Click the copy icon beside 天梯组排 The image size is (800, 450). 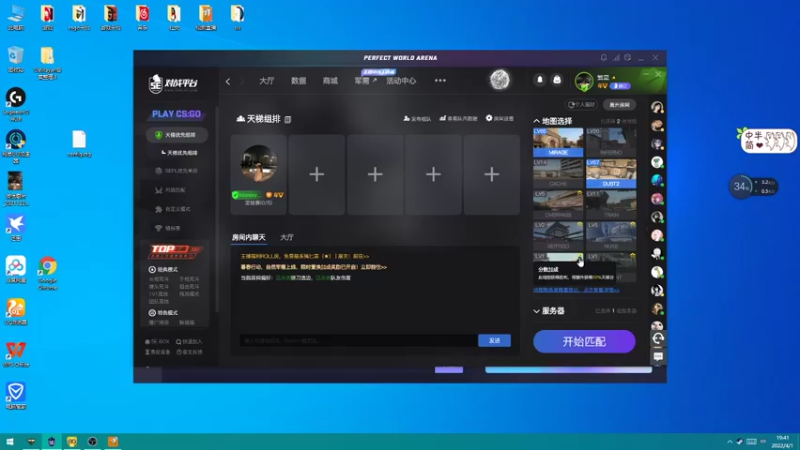point(288,119)
